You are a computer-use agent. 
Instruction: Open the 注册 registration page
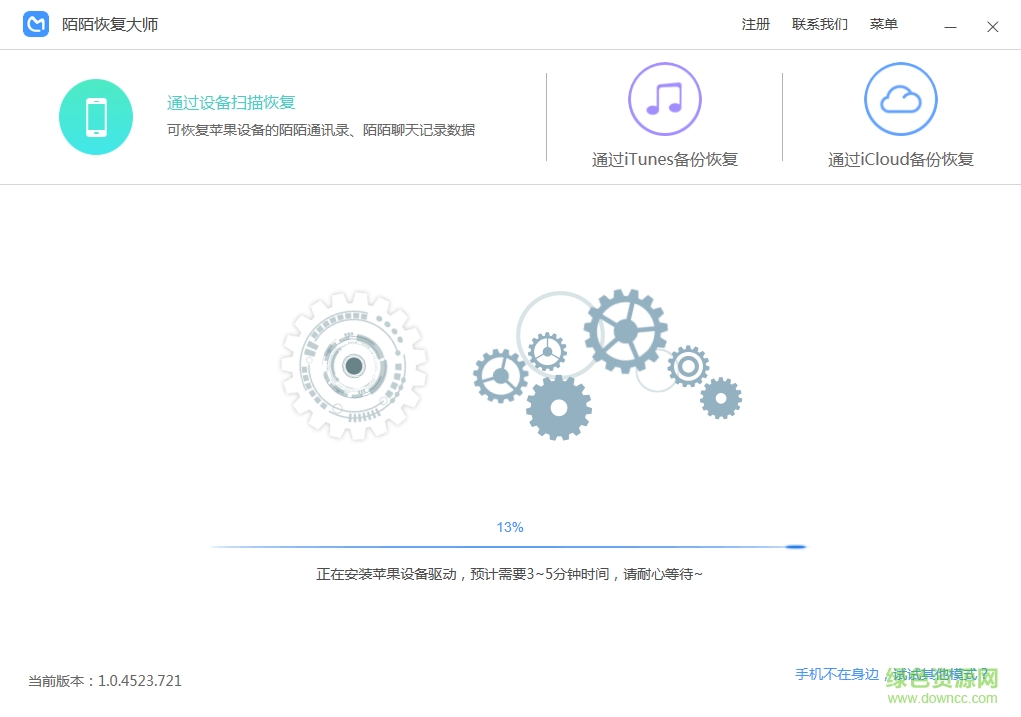[756, 24]
